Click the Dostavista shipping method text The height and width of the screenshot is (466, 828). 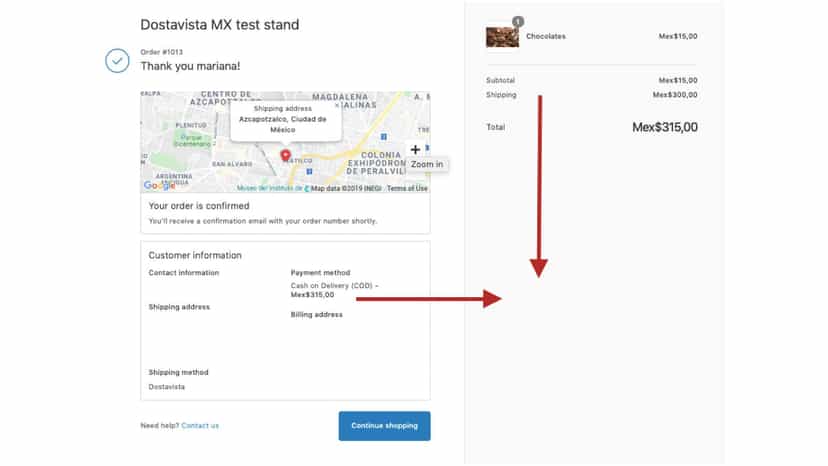coord(166,387)
